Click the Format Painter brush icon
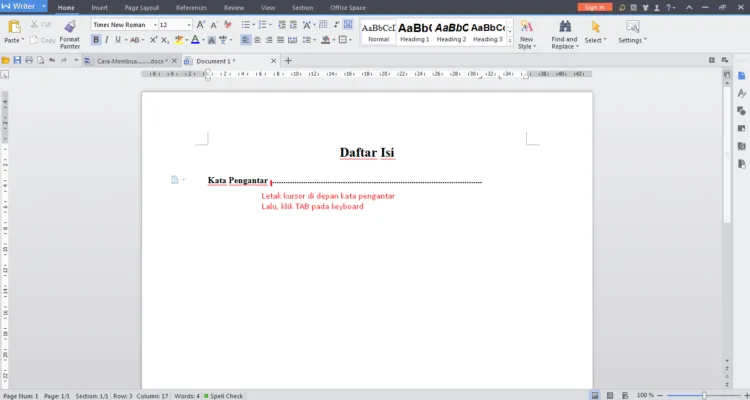 [70, 27]
